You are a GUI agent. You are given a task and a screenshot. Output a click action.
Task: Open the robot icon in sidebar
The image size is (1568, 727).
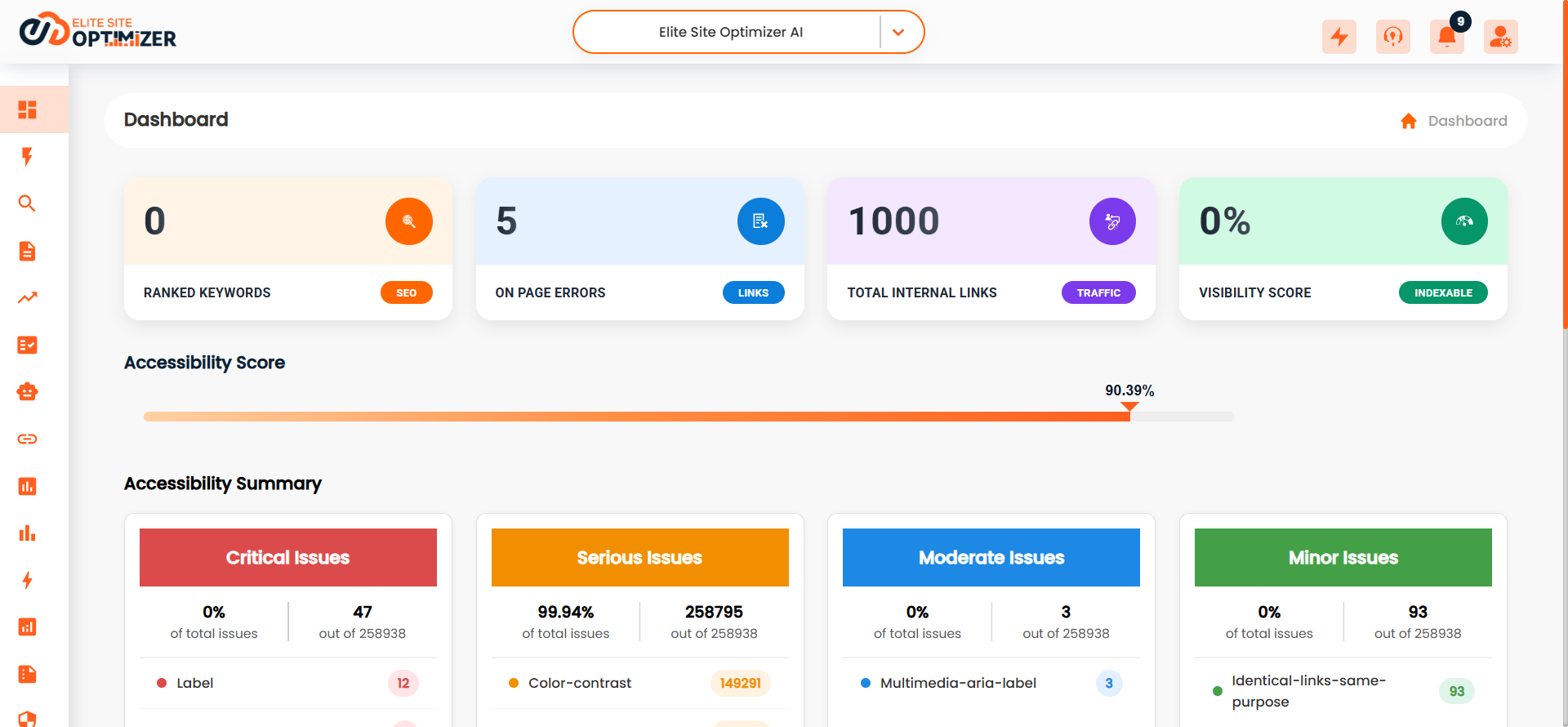coord(27,392)
